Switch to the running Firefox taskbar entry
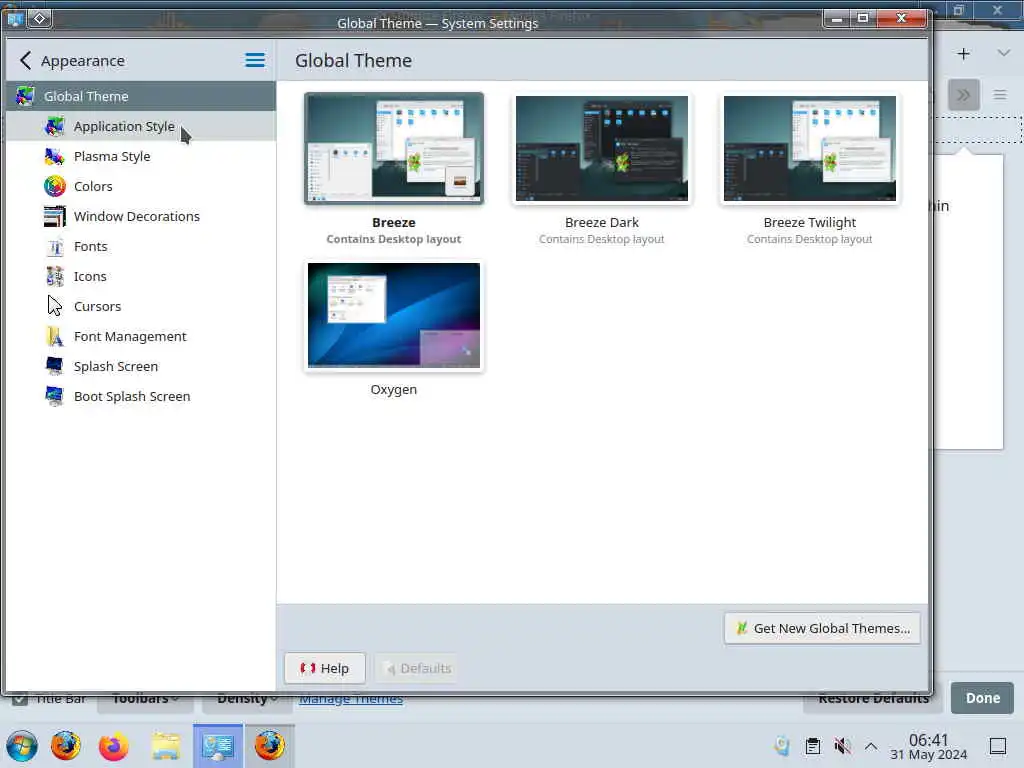 pyautogui.click(x=270, y=746)
